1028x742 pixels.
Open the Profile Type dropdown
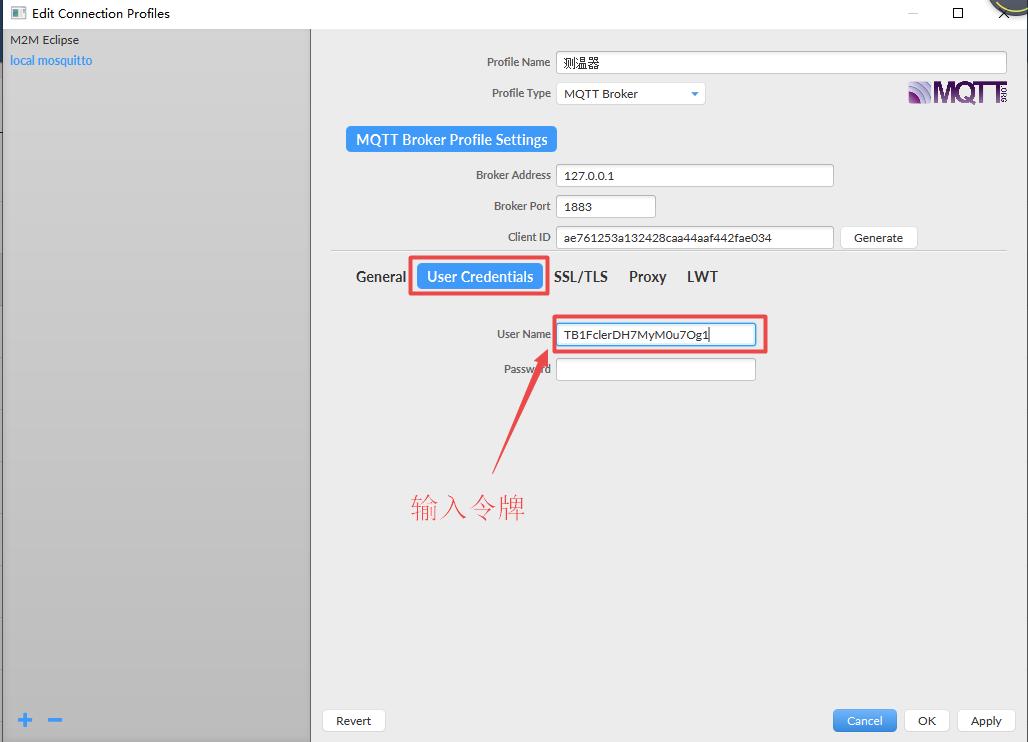694,93
